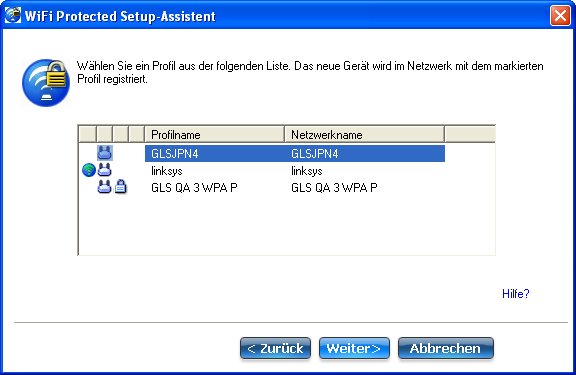Click the empty rightmost column header
The width and height of the screenshot is (576, 375).
470,134
